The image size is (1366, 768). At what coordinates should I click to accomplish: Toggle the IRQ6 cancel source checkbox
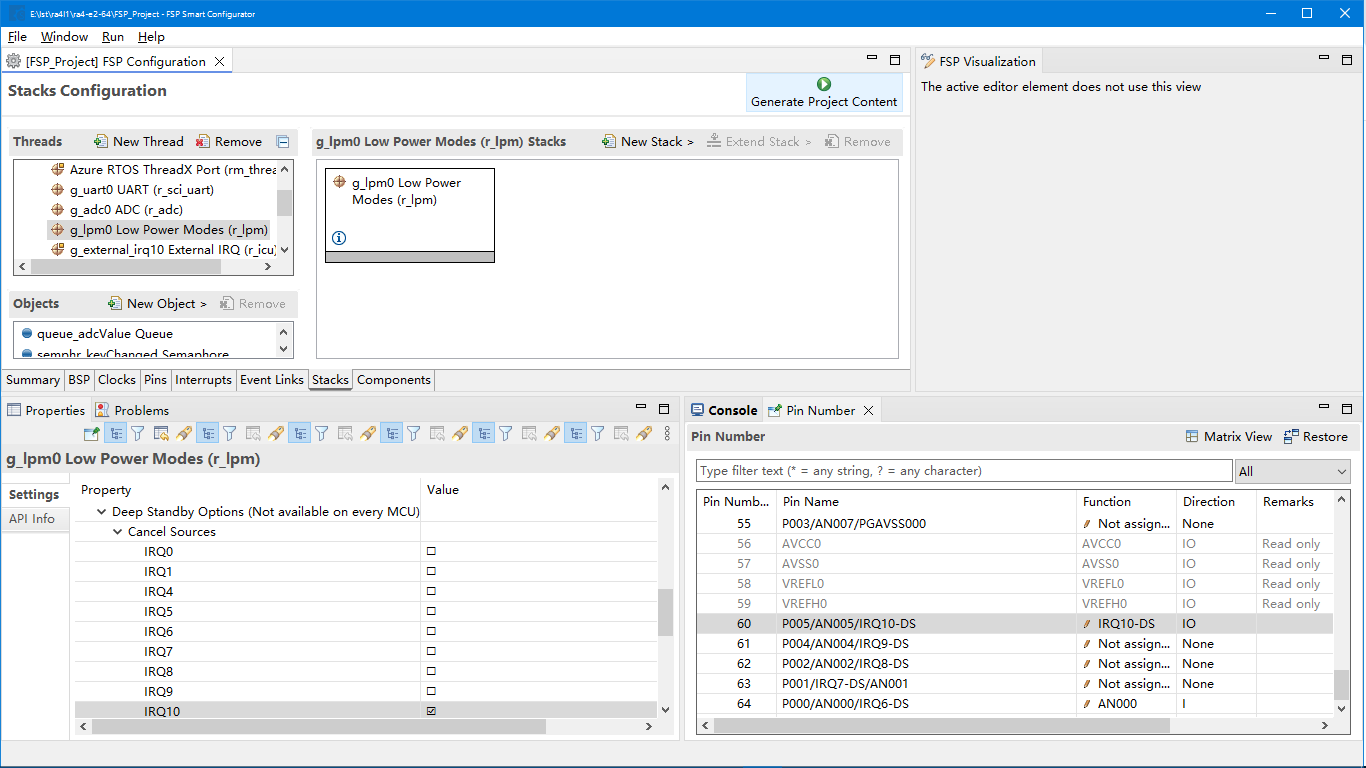432,632
